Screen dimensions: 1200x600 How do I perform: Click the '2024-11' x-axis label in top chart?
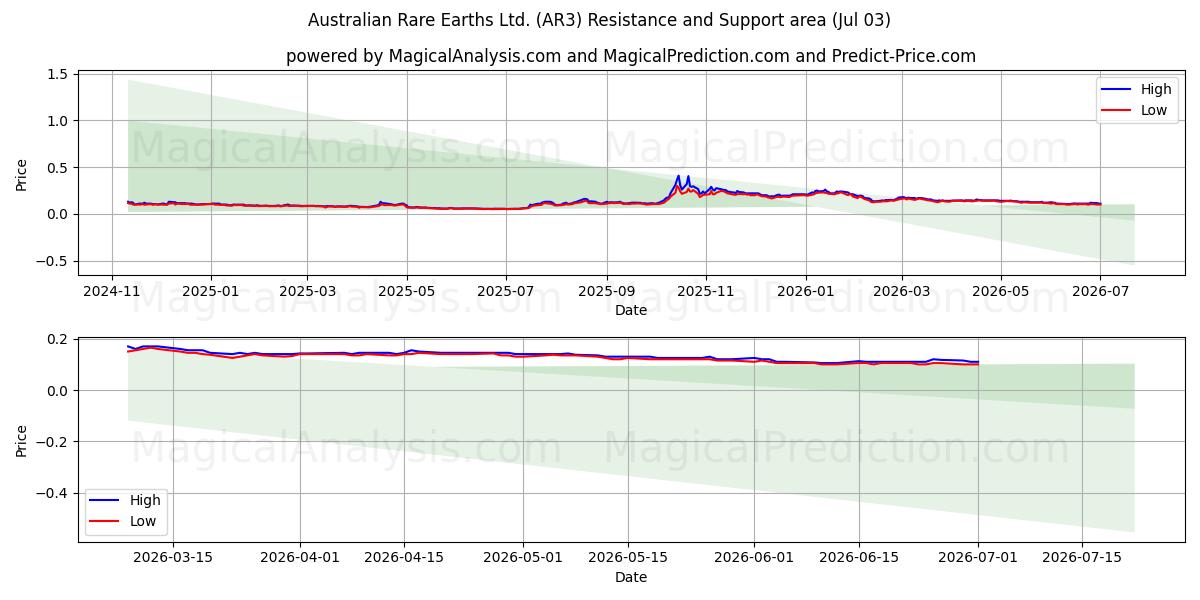pos(111,292)
